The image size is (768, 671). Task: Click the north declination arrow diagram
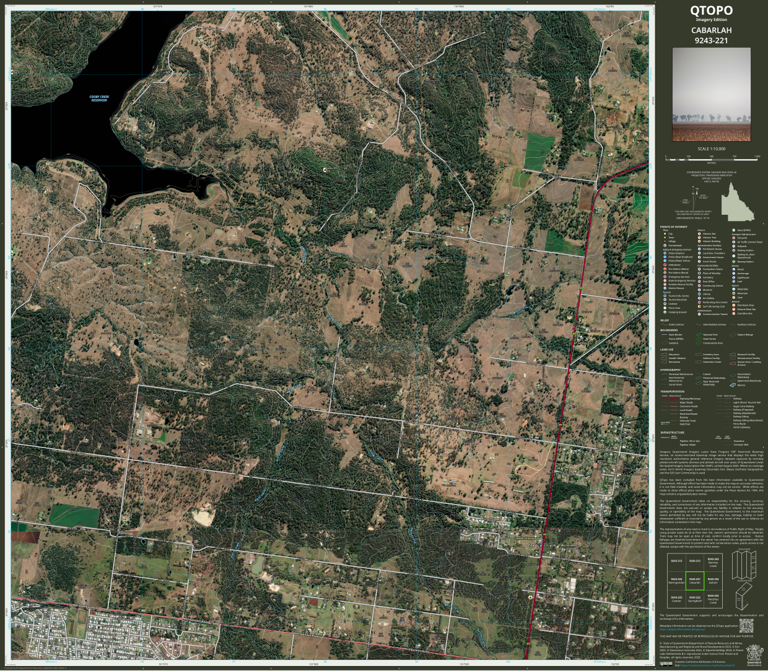click(695, 198)
